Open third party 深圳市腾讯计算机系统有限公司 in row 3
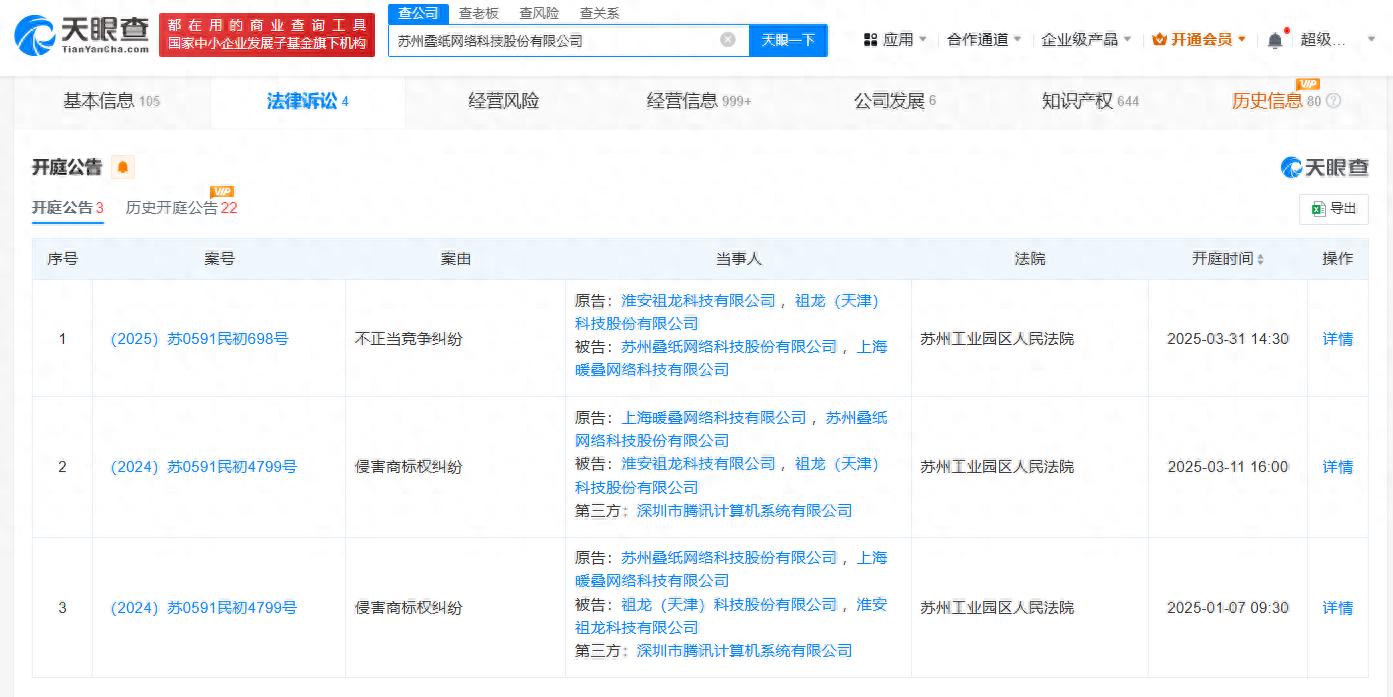Screen dimensions: 1393x697 tap(744, 650)
